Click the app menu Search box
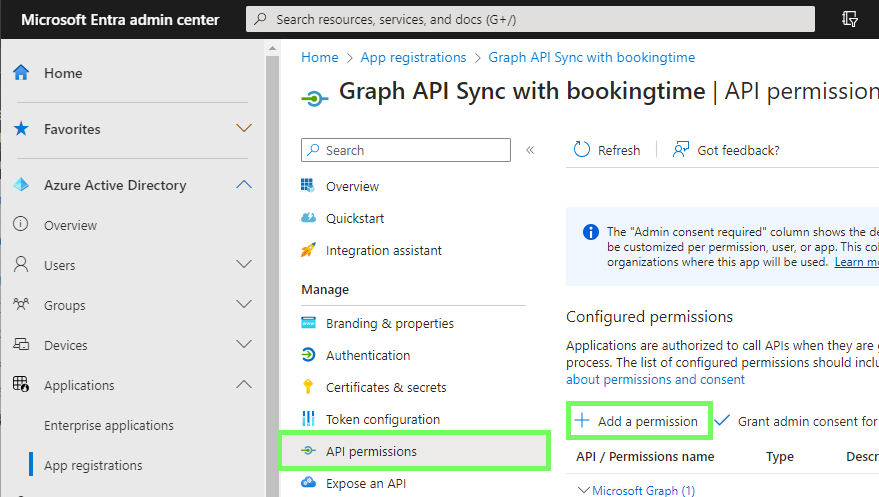Screen dimensions: 879x497 (405, 150)
